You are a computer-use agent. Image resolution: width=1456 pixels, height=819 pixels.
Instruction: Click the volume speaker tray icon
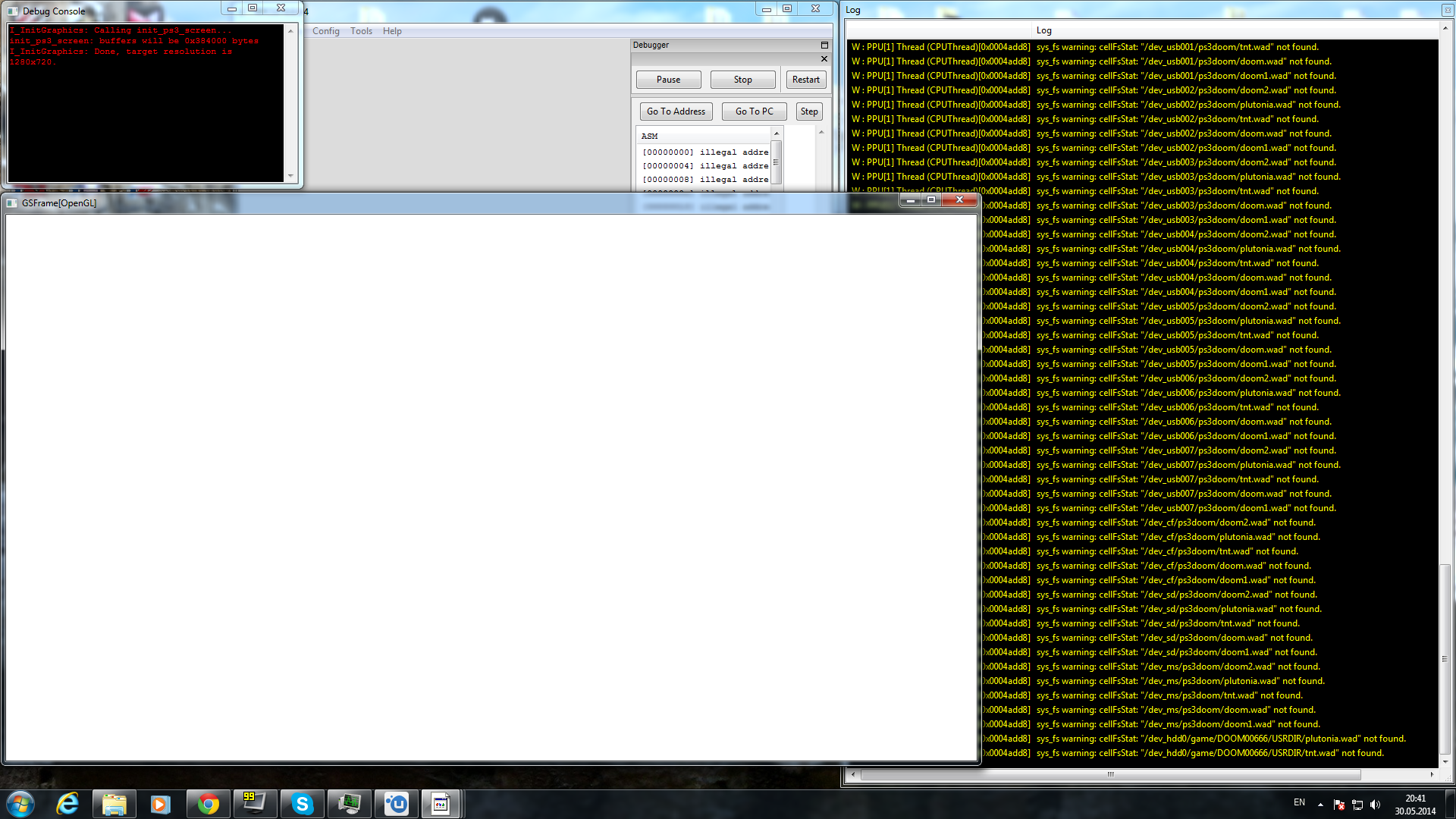click(1375, 805)
